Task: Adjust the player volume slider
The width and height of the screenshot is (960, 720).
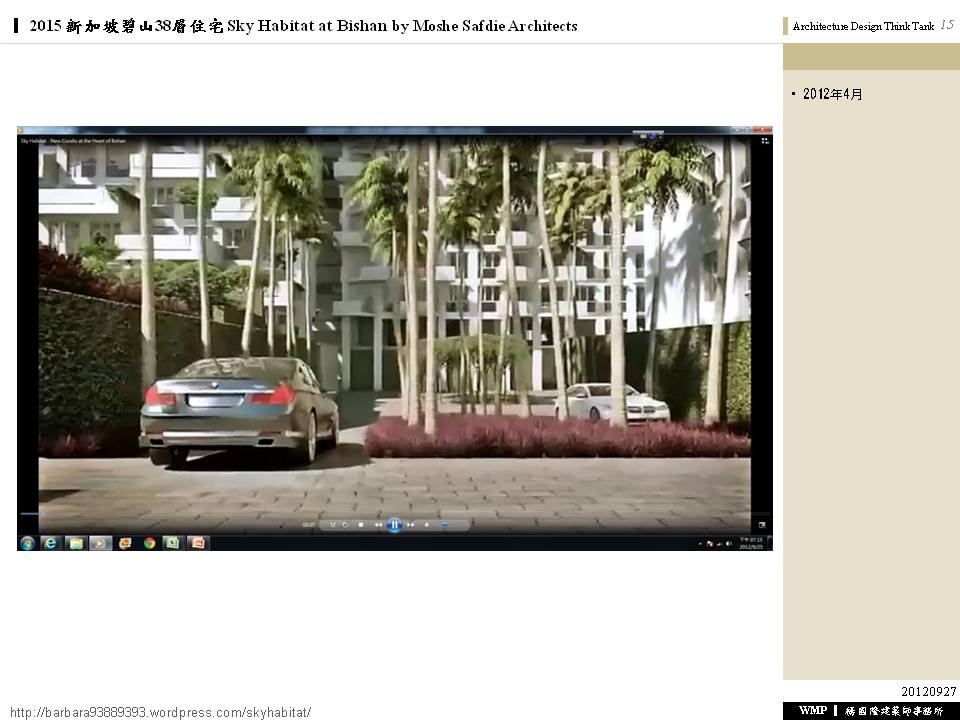Action: point(443,524)
